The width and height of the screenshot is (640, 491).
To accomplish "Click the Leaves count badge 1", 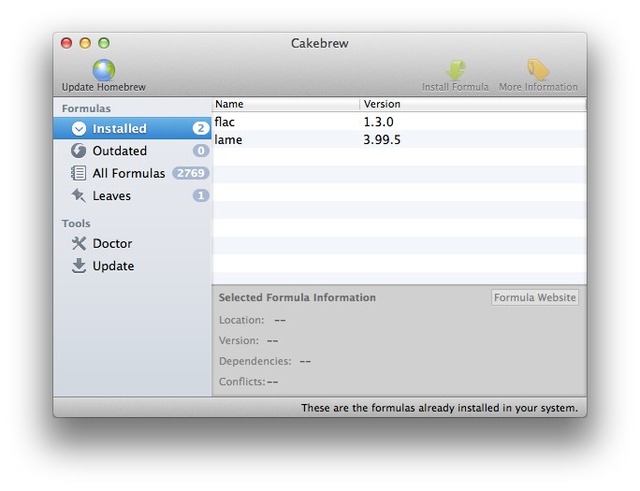I will pos(200,196).
